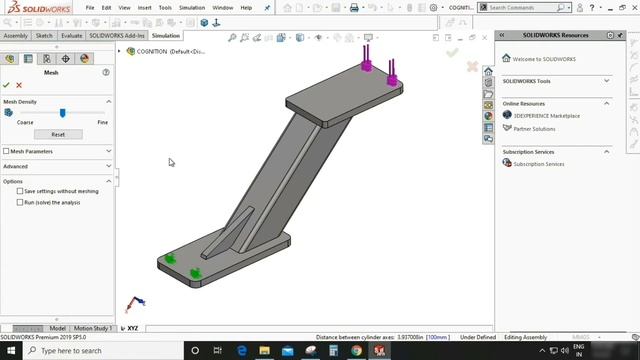Image resolution: width=640 pixels, height=360 pixels.
Task: Open the View Palette task pane tab
Action: (x=488, y=105)
